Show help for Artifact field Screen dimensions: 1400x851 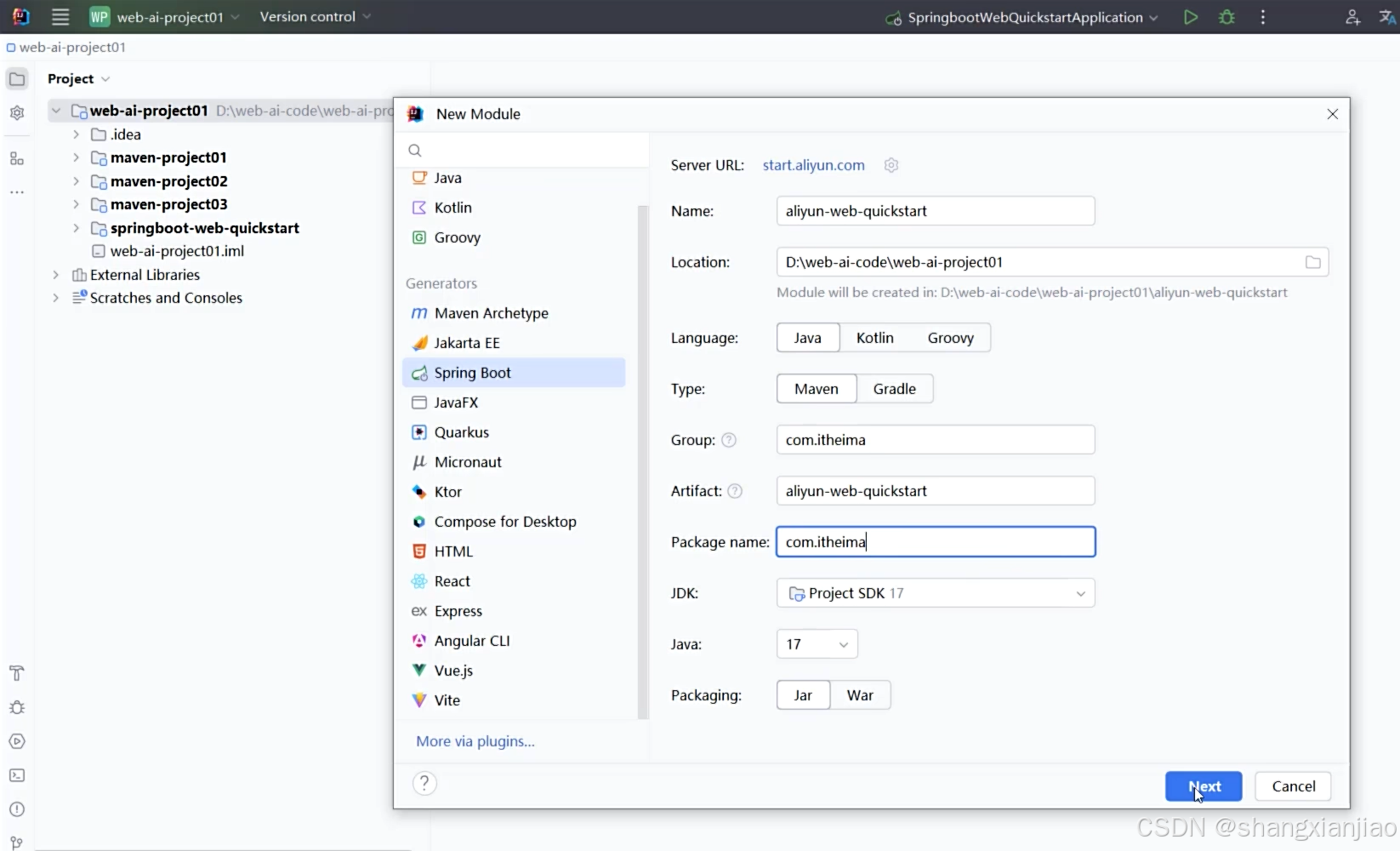pos(736,491)
